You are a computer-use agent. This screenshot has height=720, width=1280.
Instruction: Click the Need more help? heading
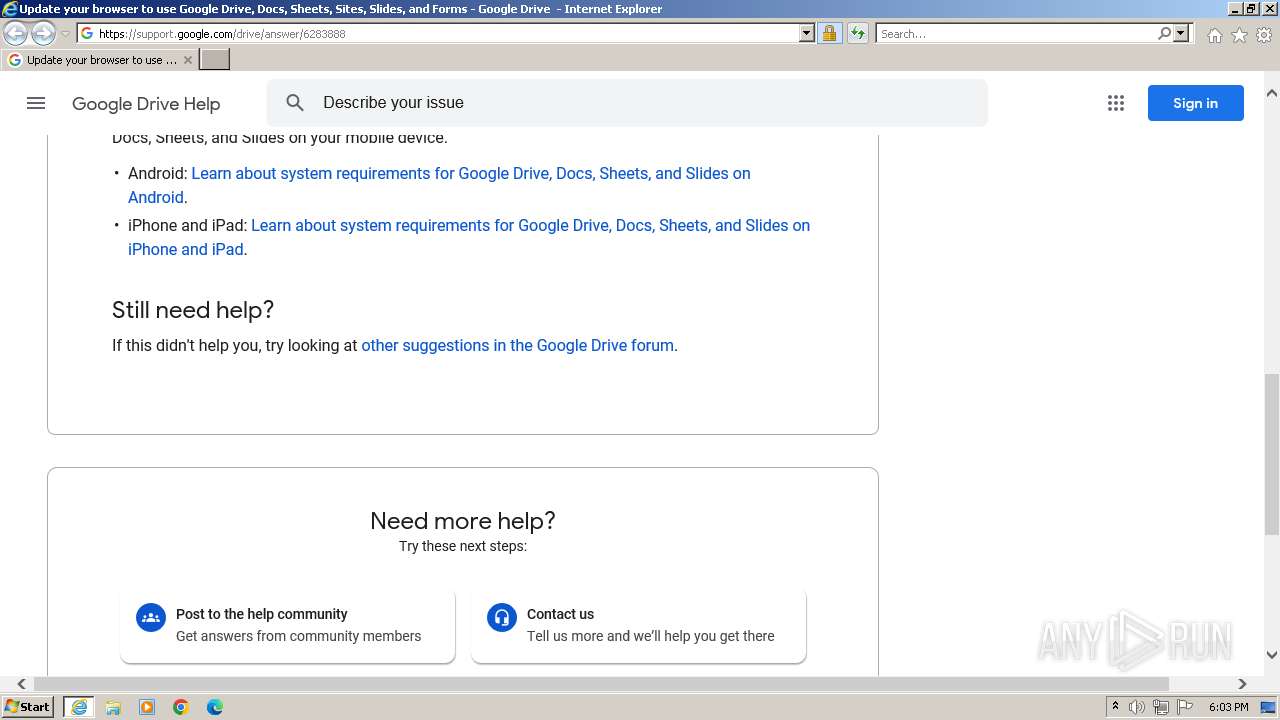pyautogui.click(x=463, y=521)
